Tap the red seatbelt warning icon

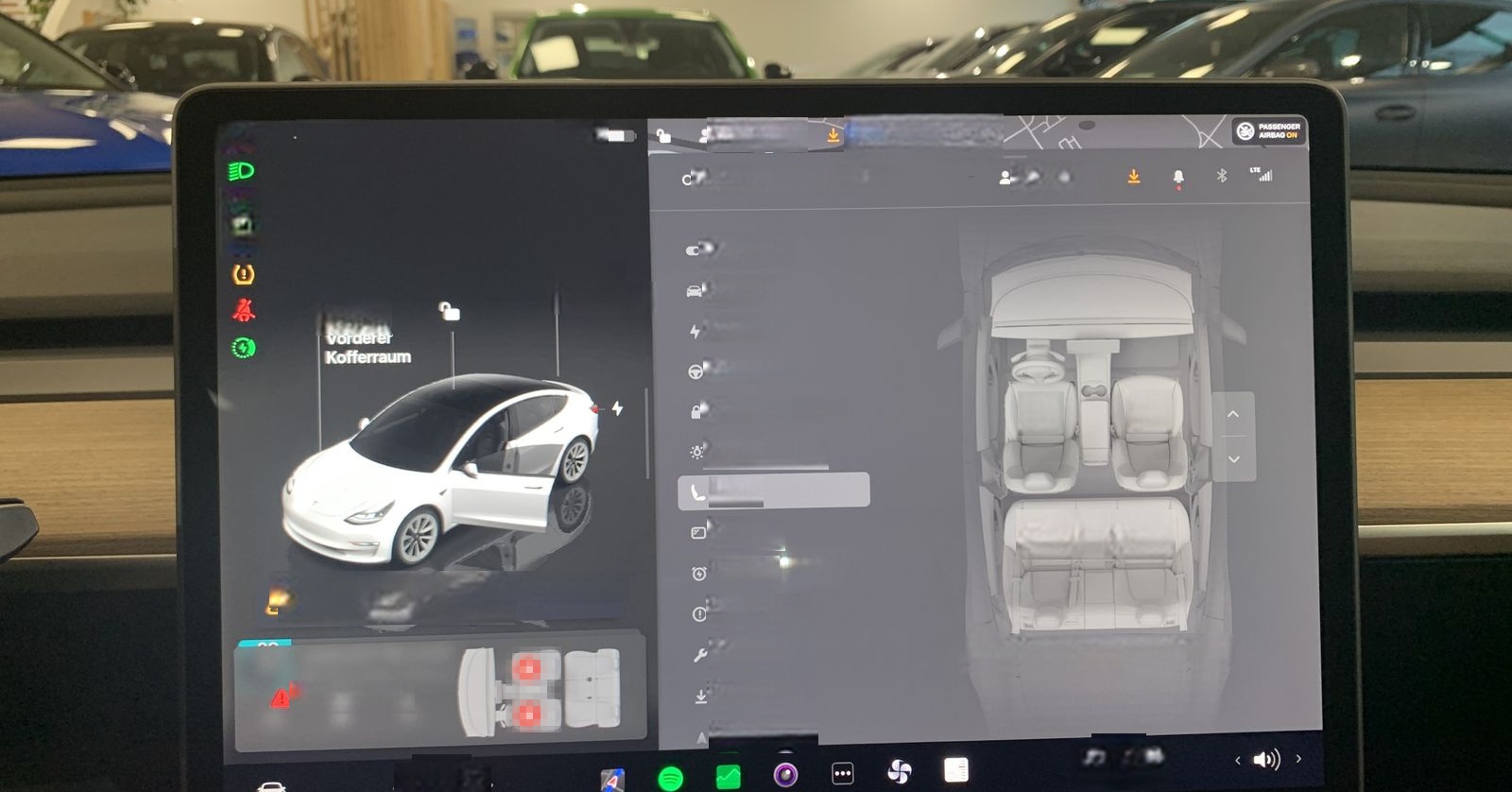(244, 310)
